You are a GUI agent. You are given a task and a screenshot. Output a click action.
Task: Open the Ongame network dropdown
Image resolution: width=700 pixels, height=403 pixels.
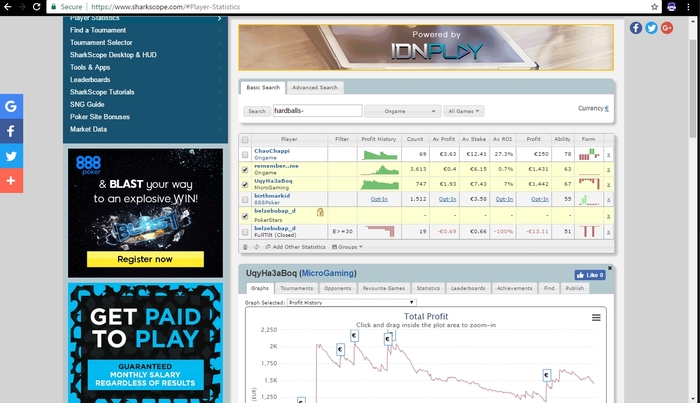[x=403, y=111]
